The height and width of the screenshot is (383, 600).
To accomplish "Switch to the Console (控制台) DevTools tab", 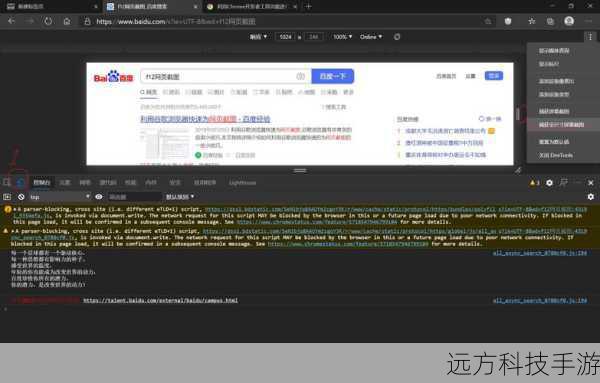I will [42, 183].
